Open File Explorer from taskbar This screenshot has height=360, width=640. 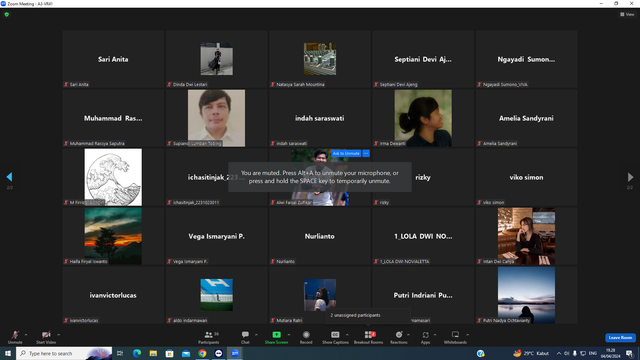(x=153, y=353)
